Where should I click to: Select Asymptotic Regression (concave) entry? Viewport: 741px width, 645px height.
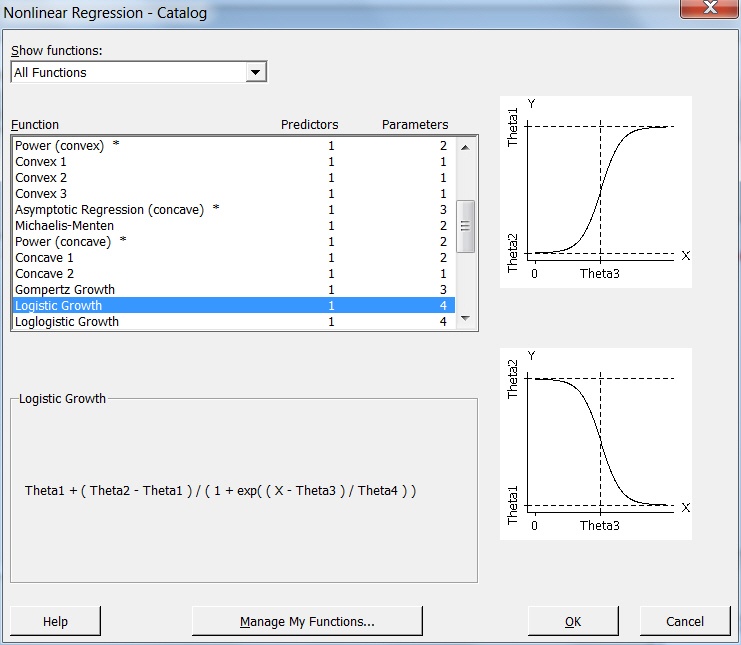(109, 210)
